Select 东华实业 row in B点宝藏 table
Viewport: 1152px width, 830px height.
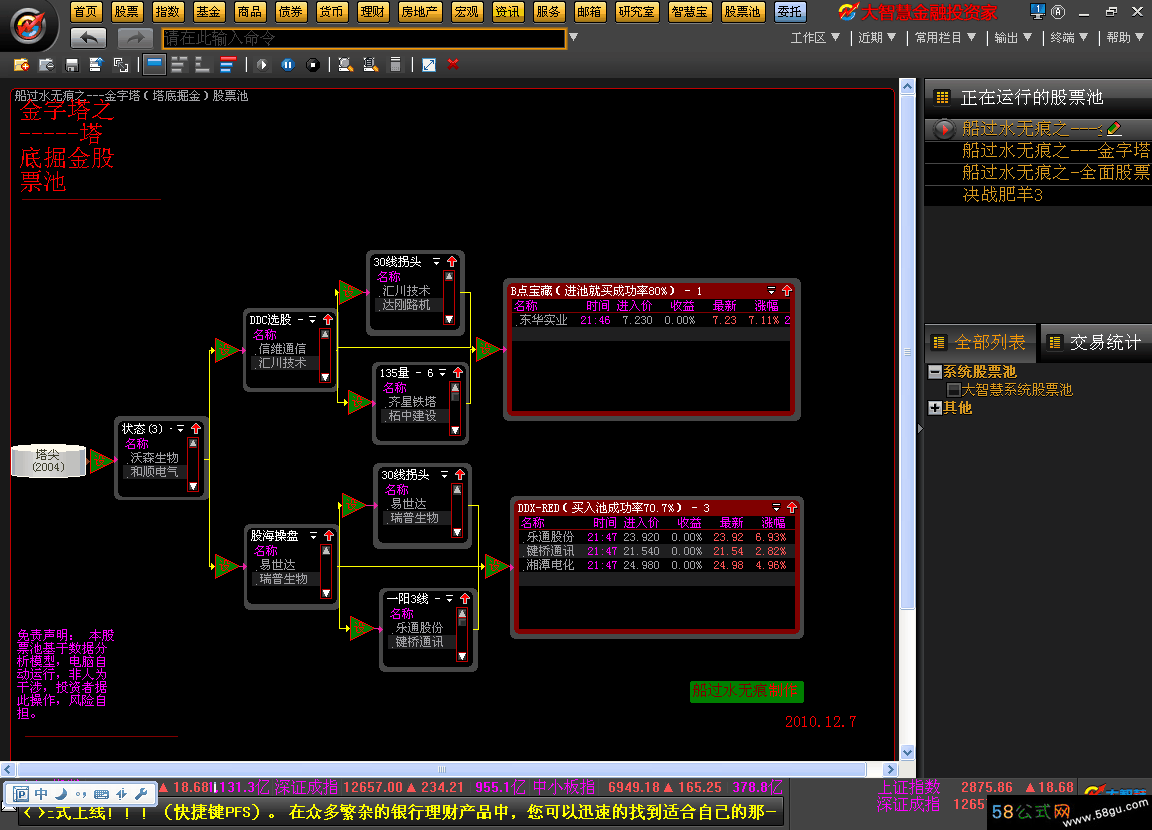(651, 320)
